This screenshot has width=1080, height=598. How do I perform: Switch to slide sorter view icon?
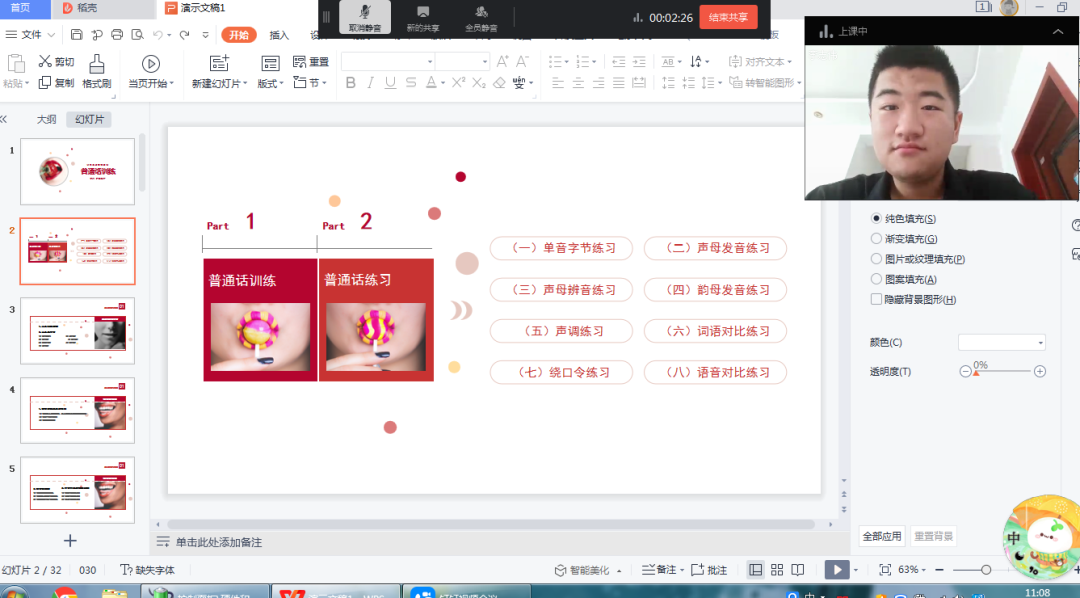click(x=777, y=570)
